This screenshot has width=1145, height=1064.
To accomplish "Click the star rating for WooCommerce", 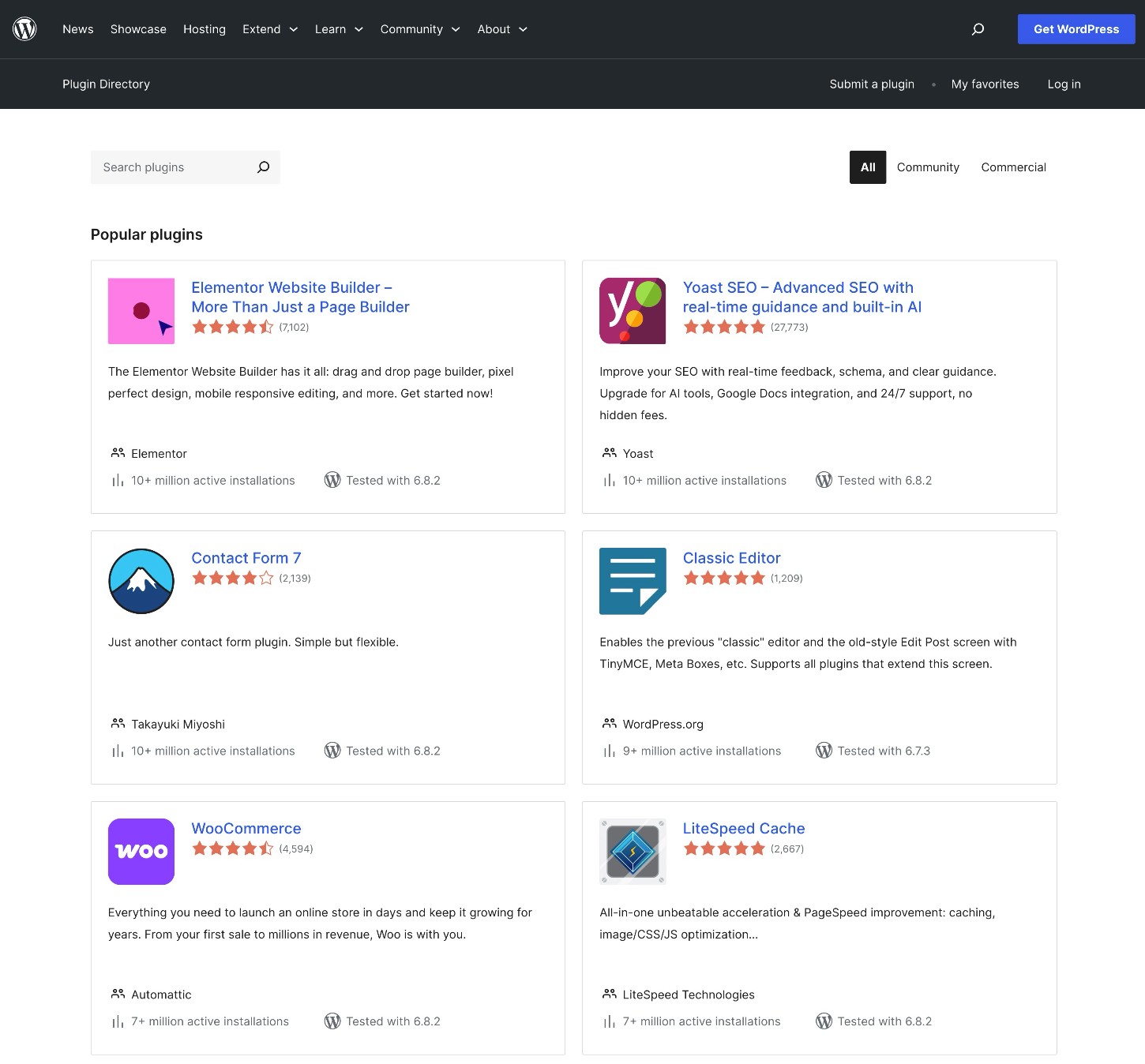I will [233, 849].
